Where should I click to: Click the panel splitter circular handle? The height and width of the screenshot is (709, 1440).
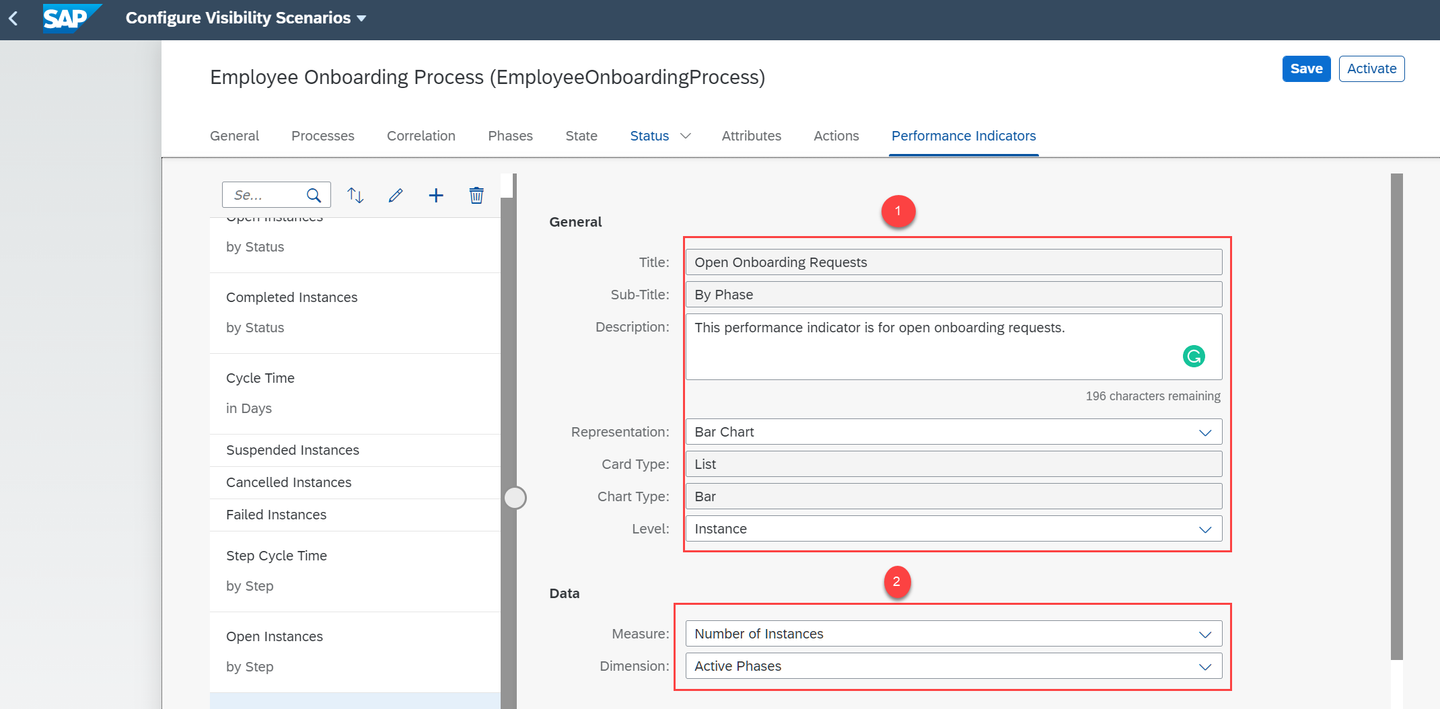pyautogui.click(x=515, y=497)
